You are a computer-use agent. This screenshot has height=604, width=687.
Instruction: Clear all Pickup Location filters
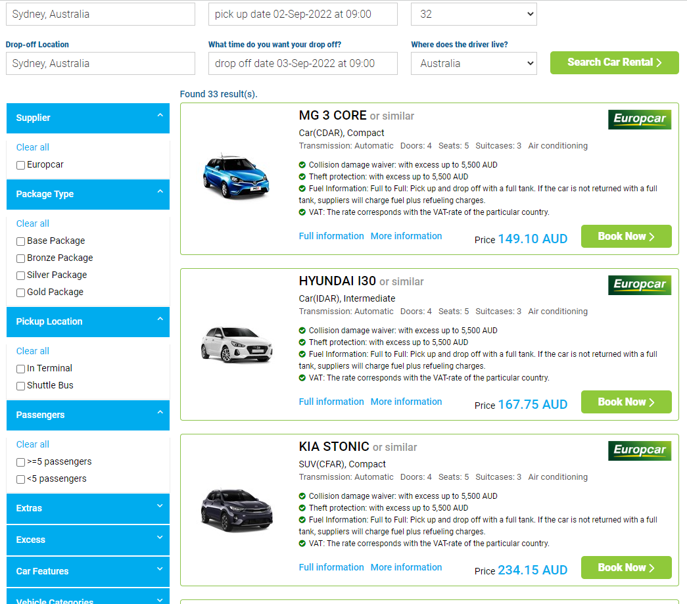pyautogui.click(x=32, y=351)
